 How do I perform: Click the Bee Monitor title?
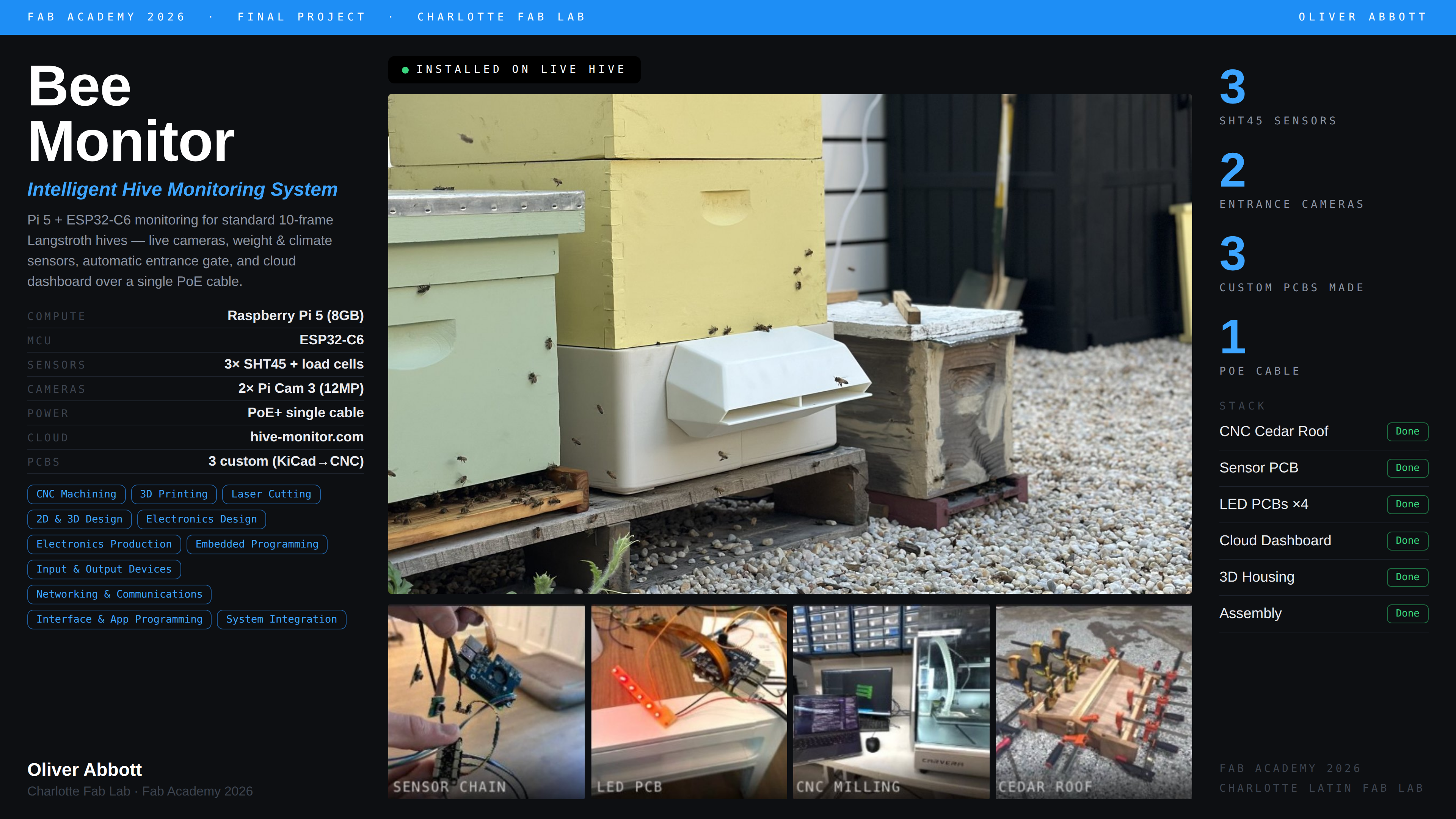pos(131,113)
